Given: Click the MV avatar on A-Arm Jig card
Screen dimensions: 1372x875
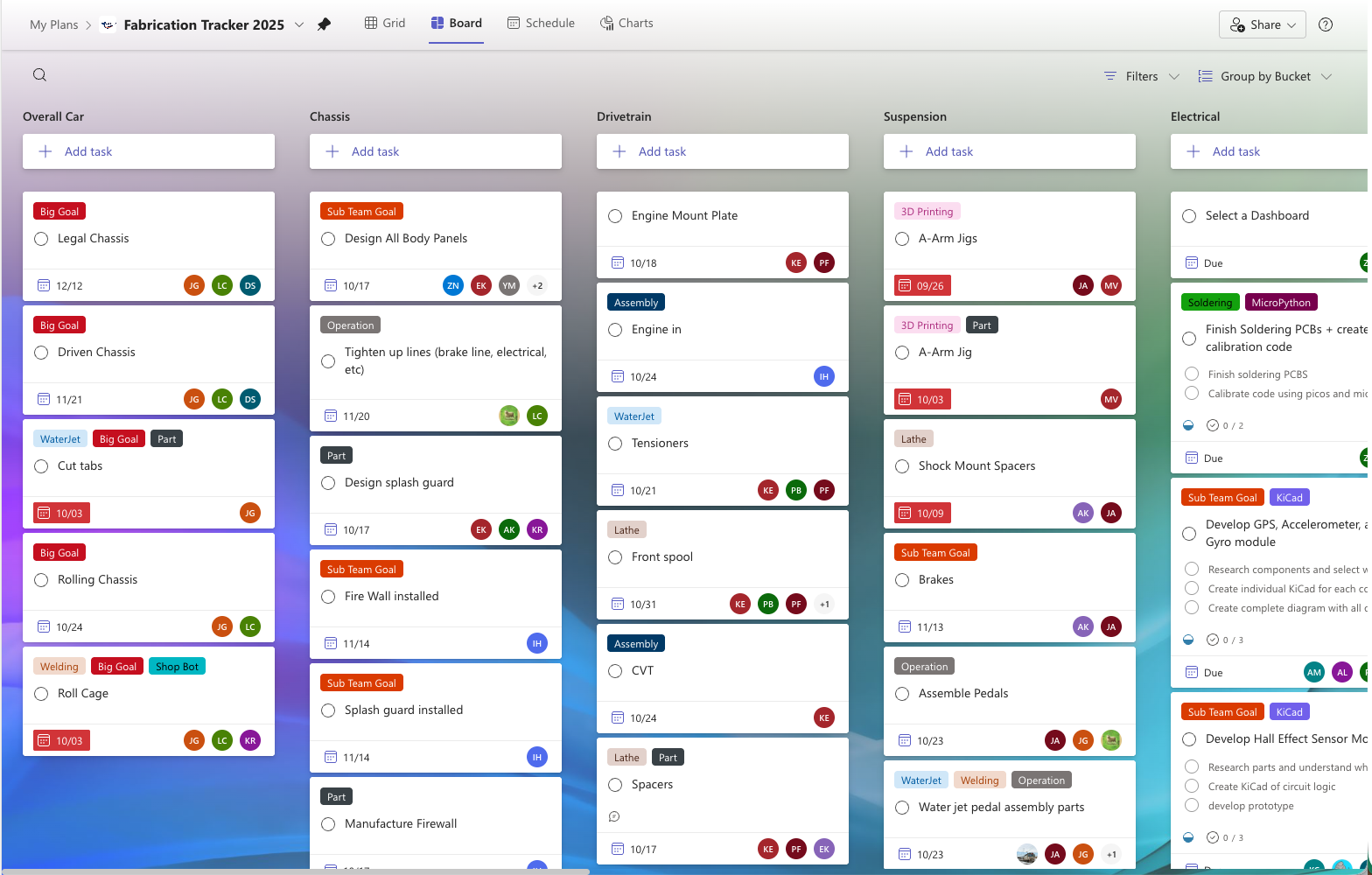Looking at the screenshot, I should [1110, 399].
